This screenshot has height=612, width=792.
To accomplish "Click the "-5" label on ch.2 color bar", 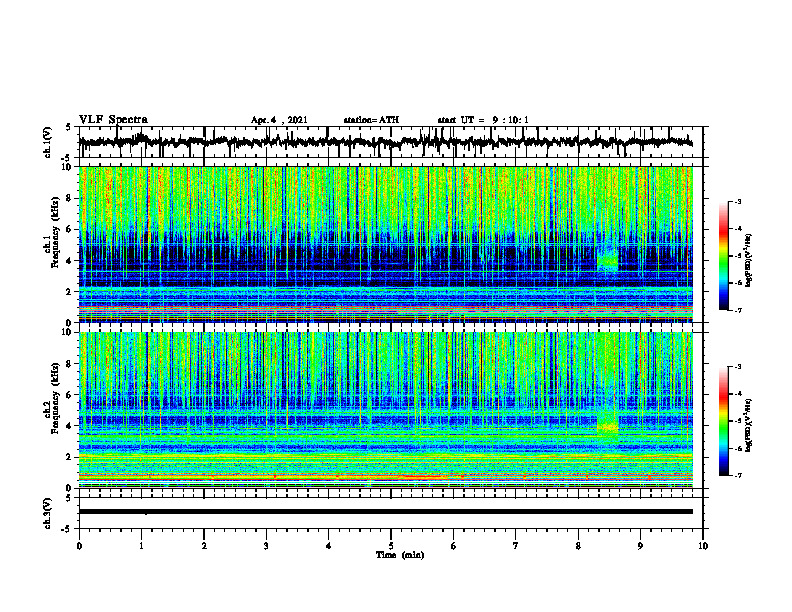I will coord(737,421).
